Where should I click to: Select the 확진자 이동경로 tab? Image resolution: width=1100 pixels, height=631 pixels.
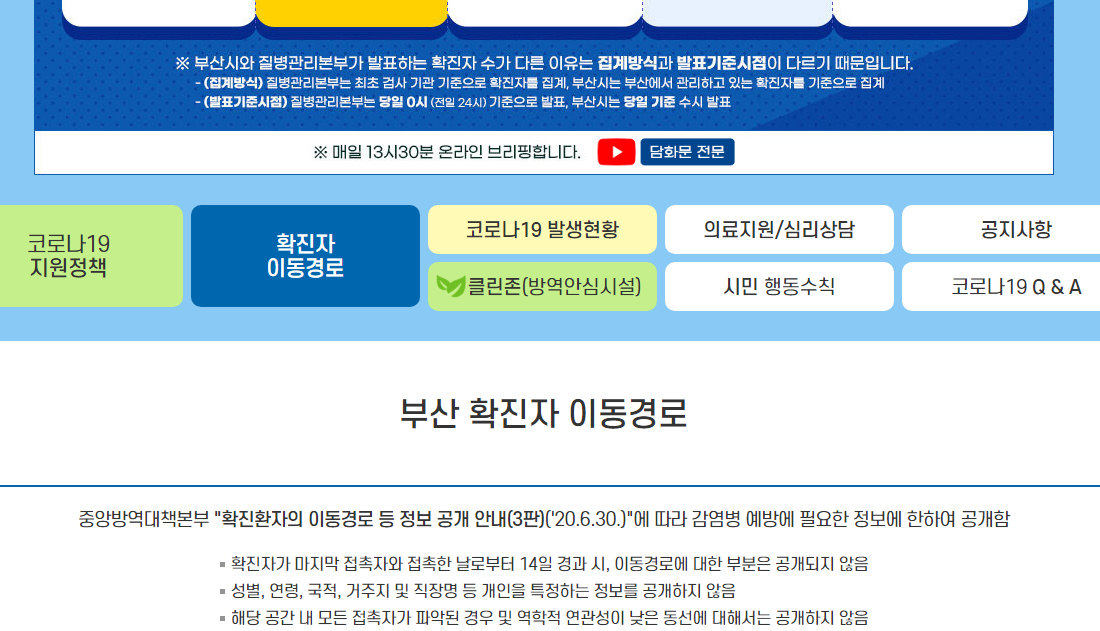click(305, 255)
